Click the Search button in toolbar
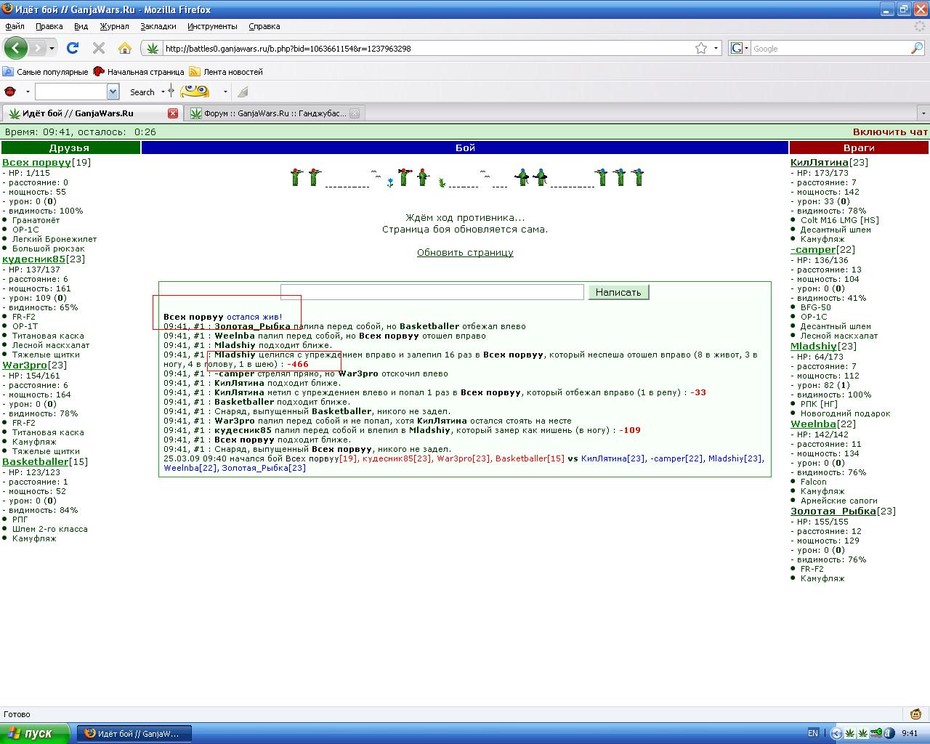Viewport: 930px width, 744px height. pyautogui.click(x=142, y=92)
